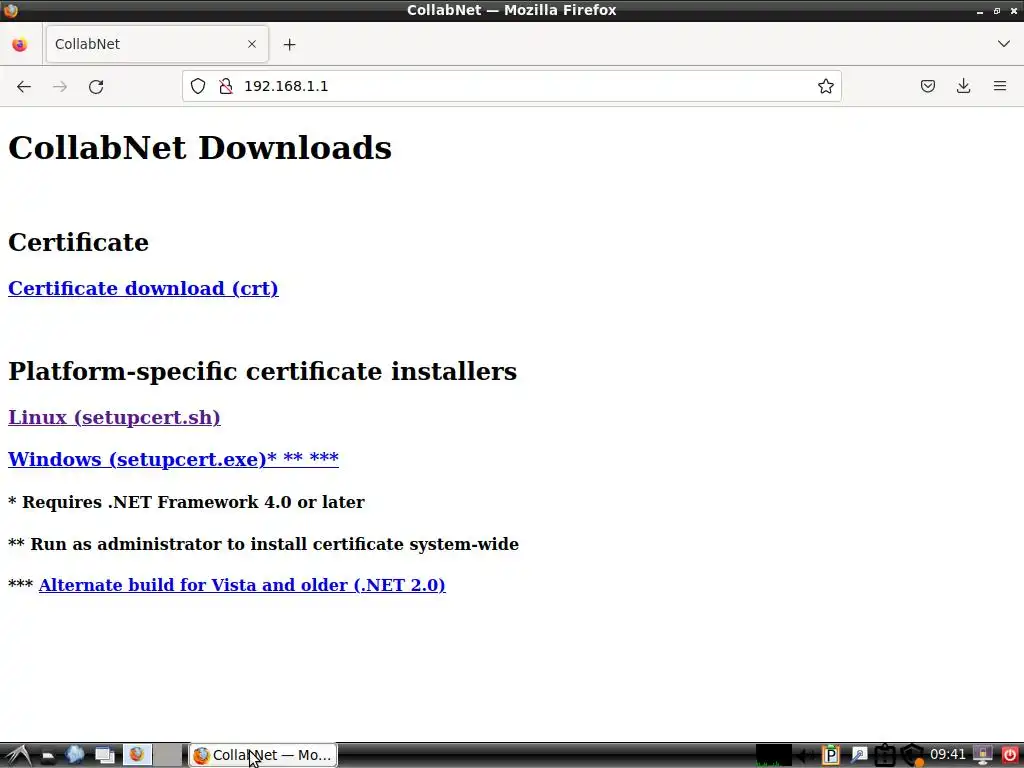Open the CPU usage monitor graph

tap(774, 755)
